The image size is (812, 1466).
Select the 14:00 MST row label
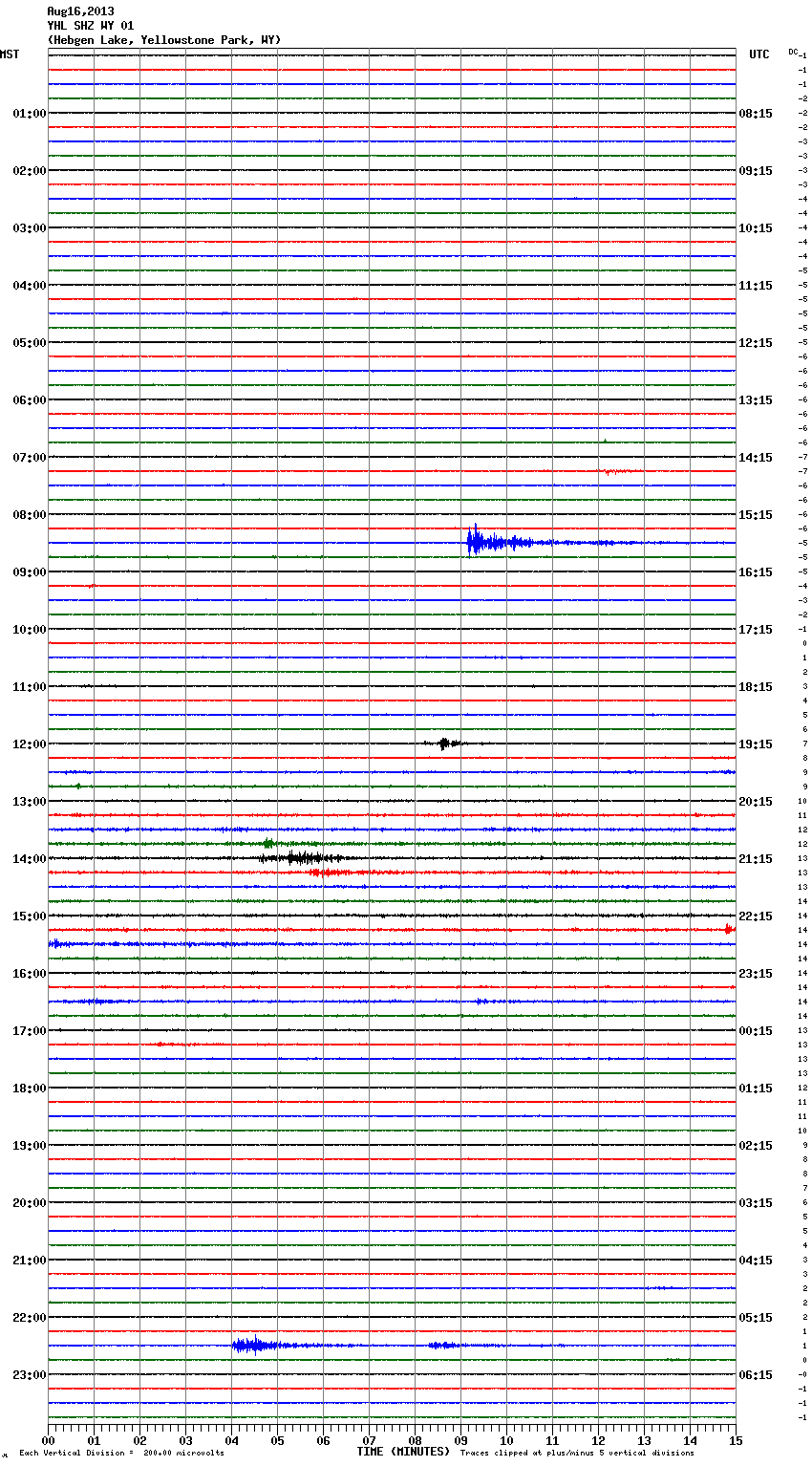tap(29, 859)
